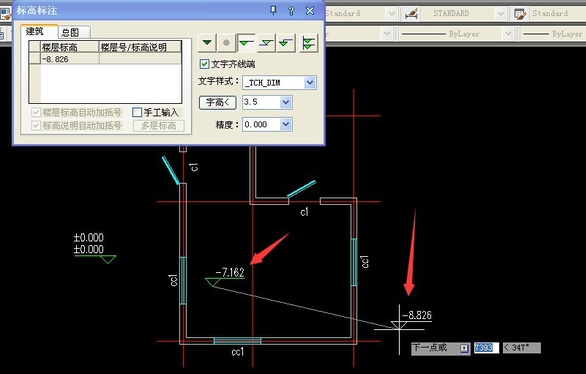Click the -8.826 楼层标高 cell

click(x=70, y=59)
